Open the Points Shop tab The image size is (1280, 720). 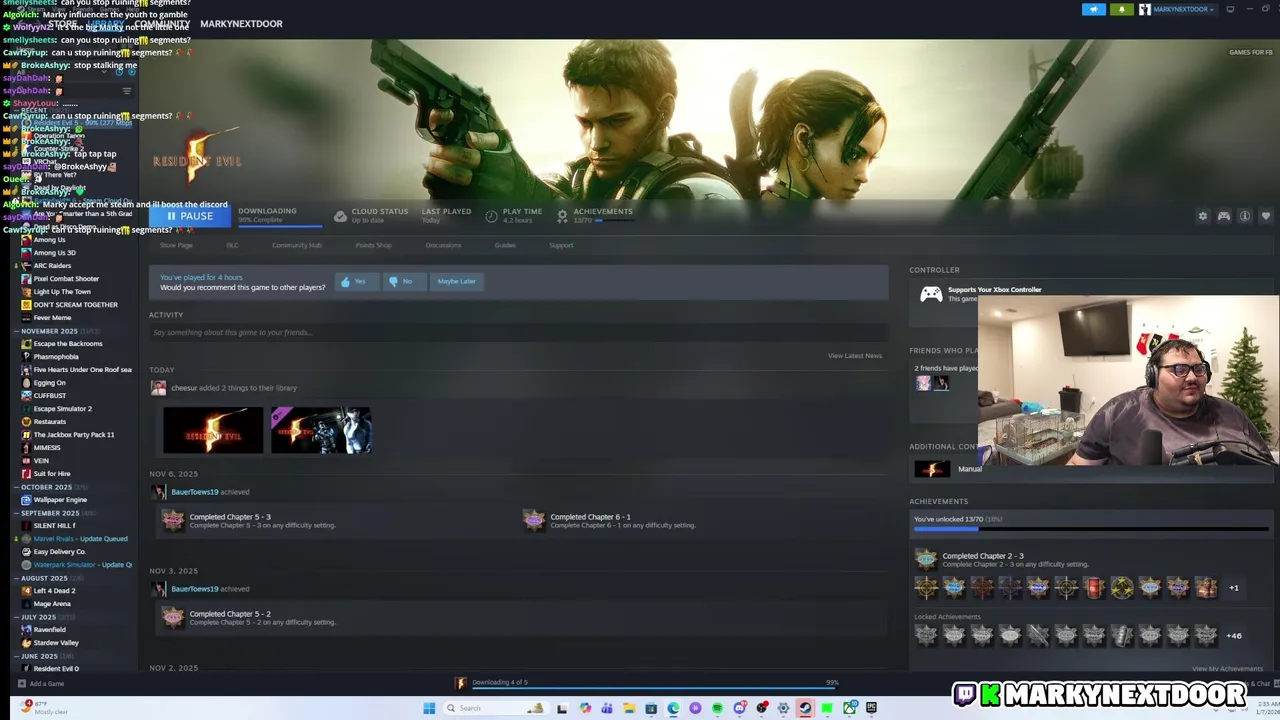pos(373,245)
